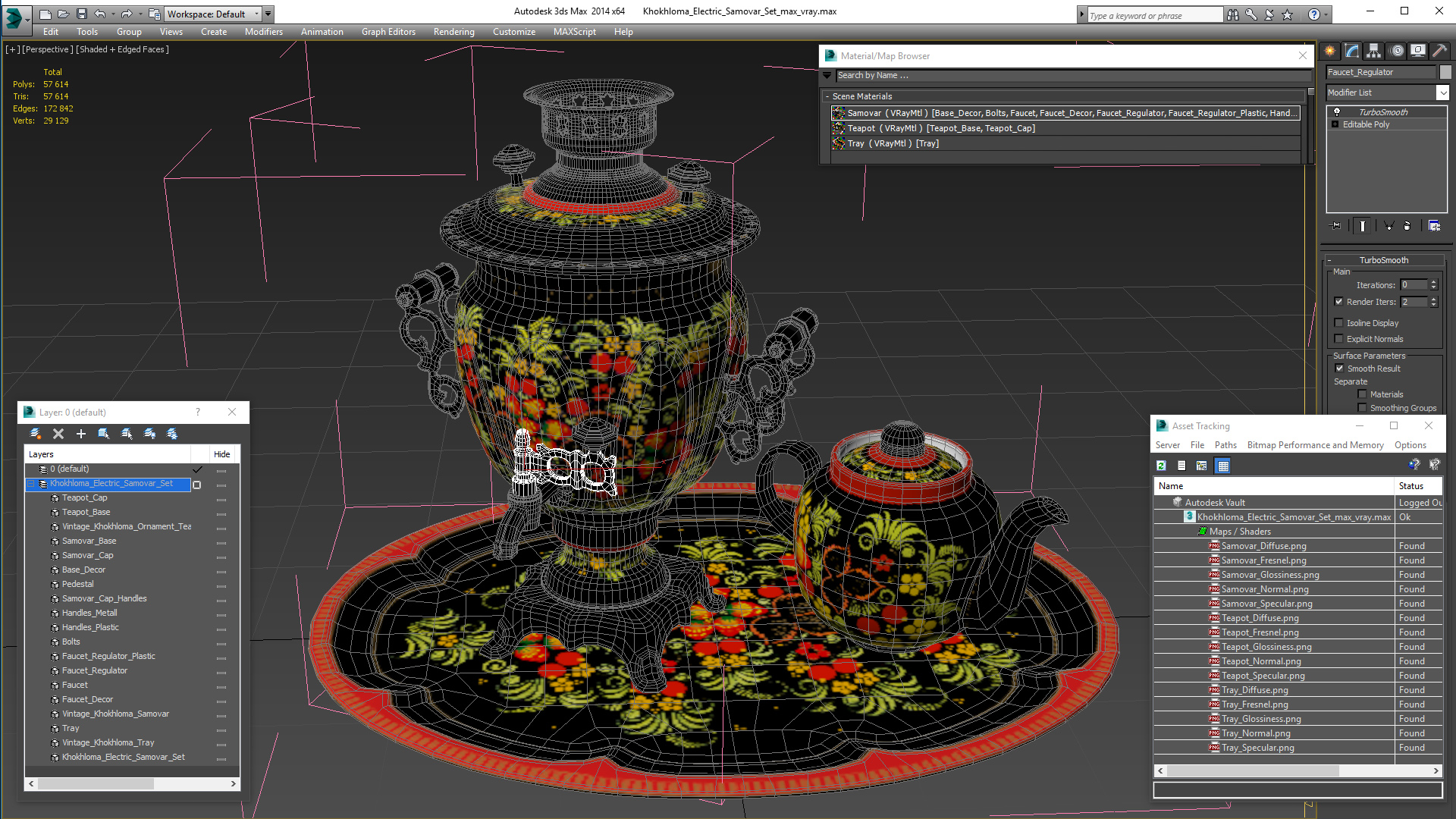Screen dimensions: 1456x819
Task: Open the Hierarchy command panel tab
Action: (x=1373, y=51)
